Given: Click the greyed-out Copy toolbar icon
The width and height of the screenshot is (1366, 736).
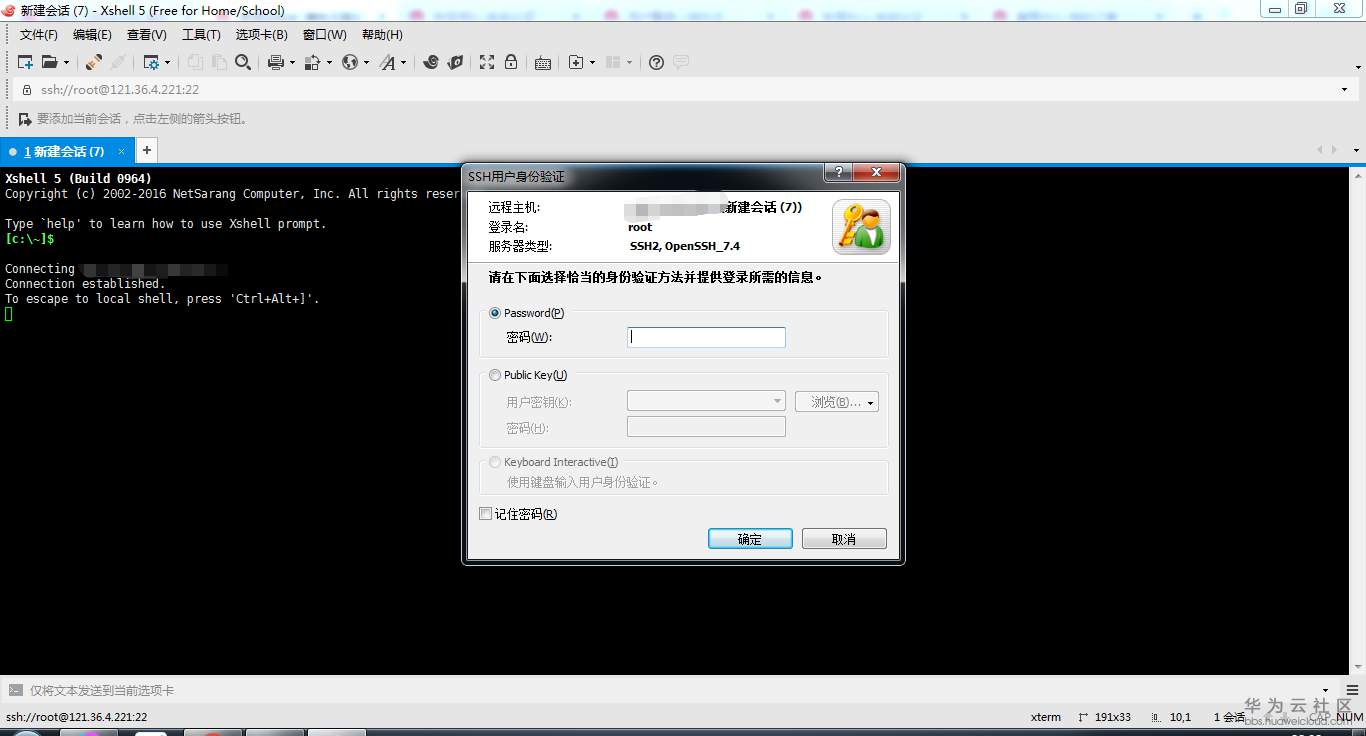Looking at the screenshot, I should point(195,62).
